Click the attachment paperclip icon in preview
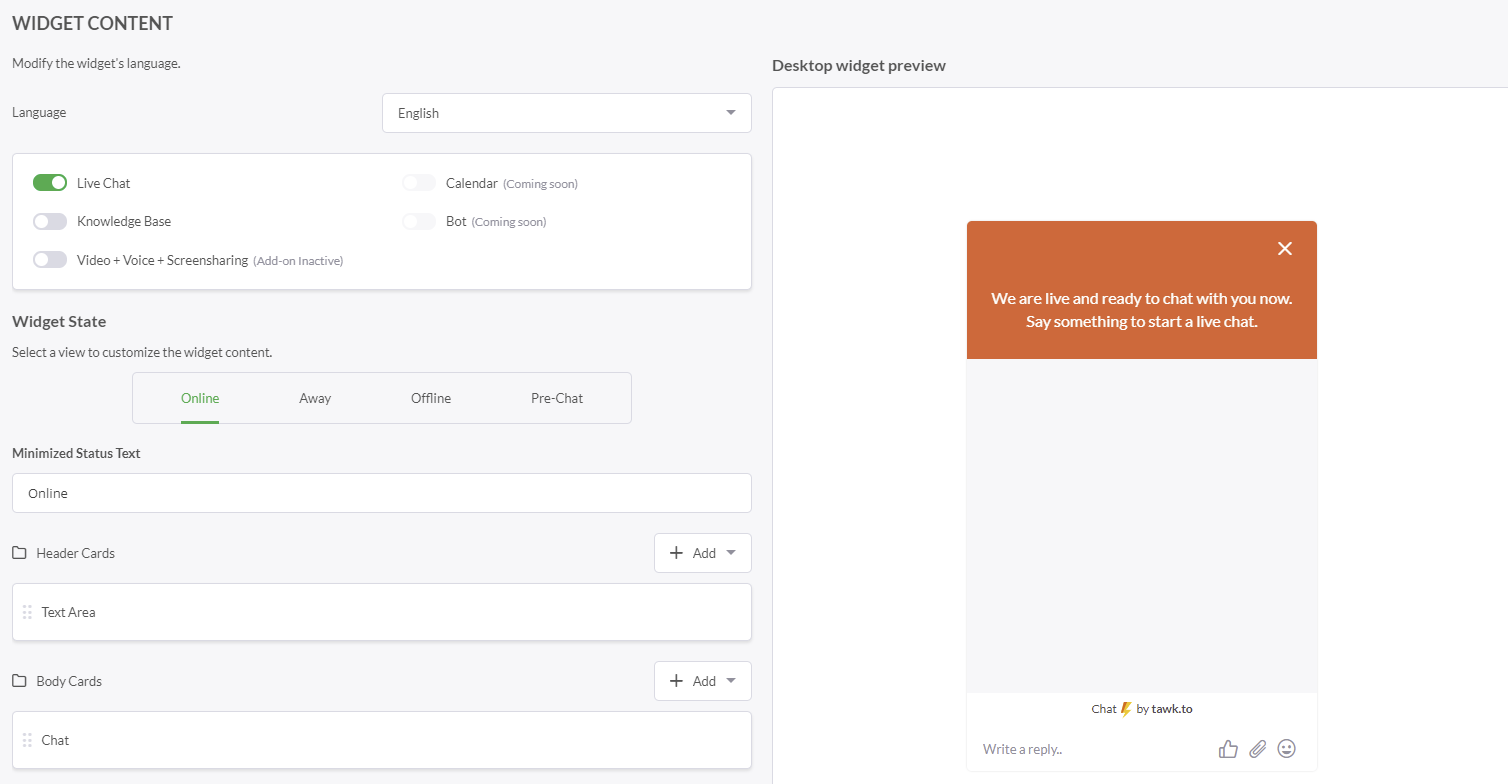Screen dimensions: 1508x784 coord(1257,748)
